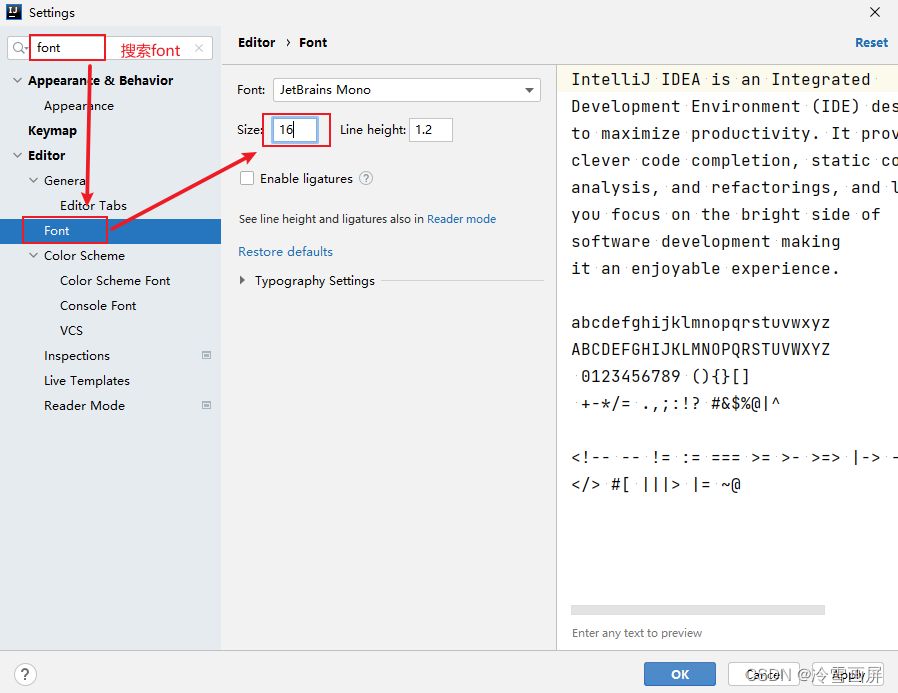The width and height of the screenshot is (898, 693).
Task: Click the Reader Mode project-level indicator icon
Action: [x=207, y=405]
